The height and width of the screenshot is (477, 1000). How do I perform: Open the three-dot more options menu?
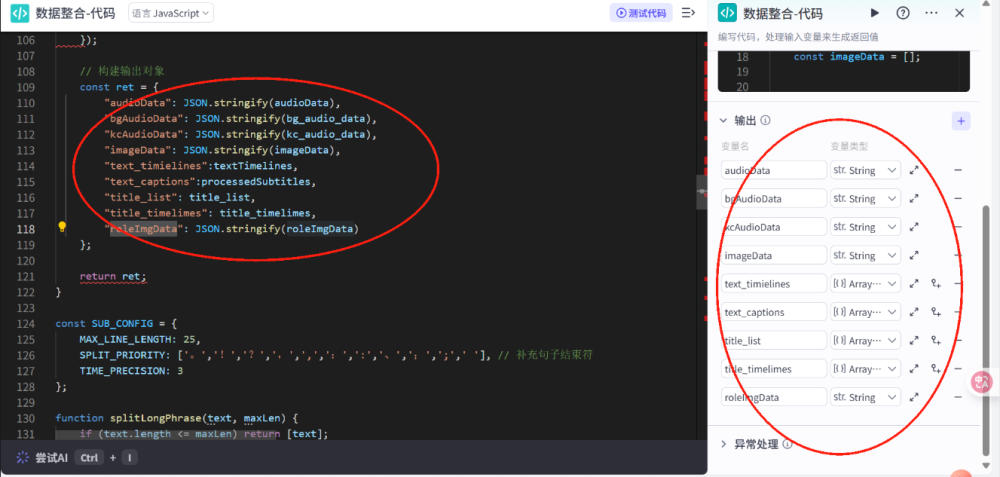(931, 13)
